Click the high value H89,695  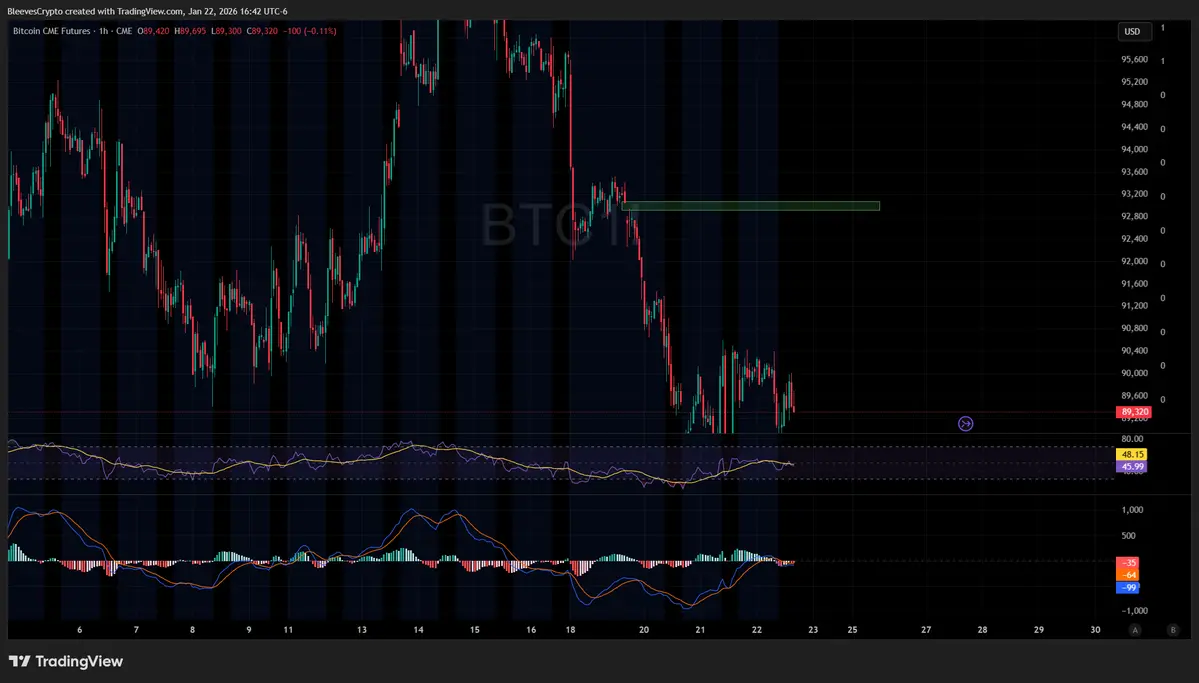[190, 31]
